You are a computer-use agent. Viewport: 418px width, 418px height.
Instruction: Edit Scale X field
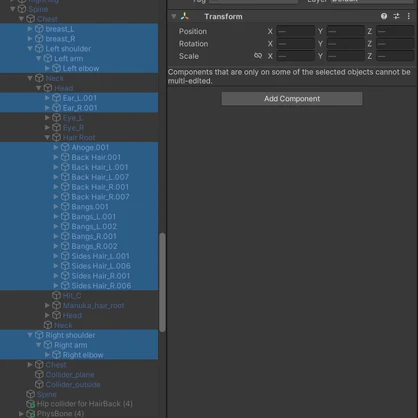[295, 56]
